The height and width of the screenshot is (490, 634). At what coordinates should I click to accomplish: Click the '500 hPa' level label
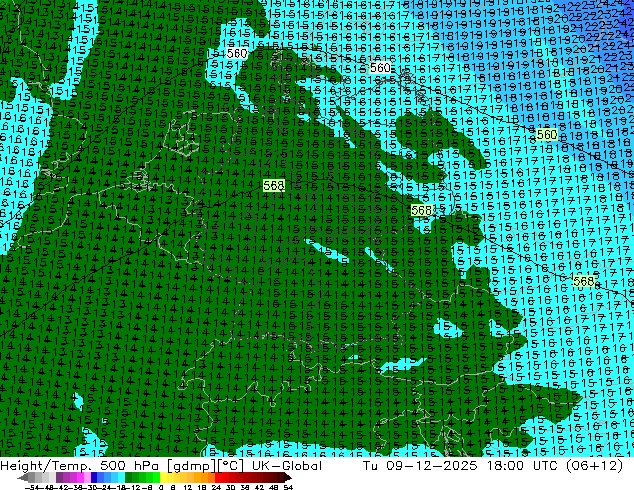pos(131,466)
